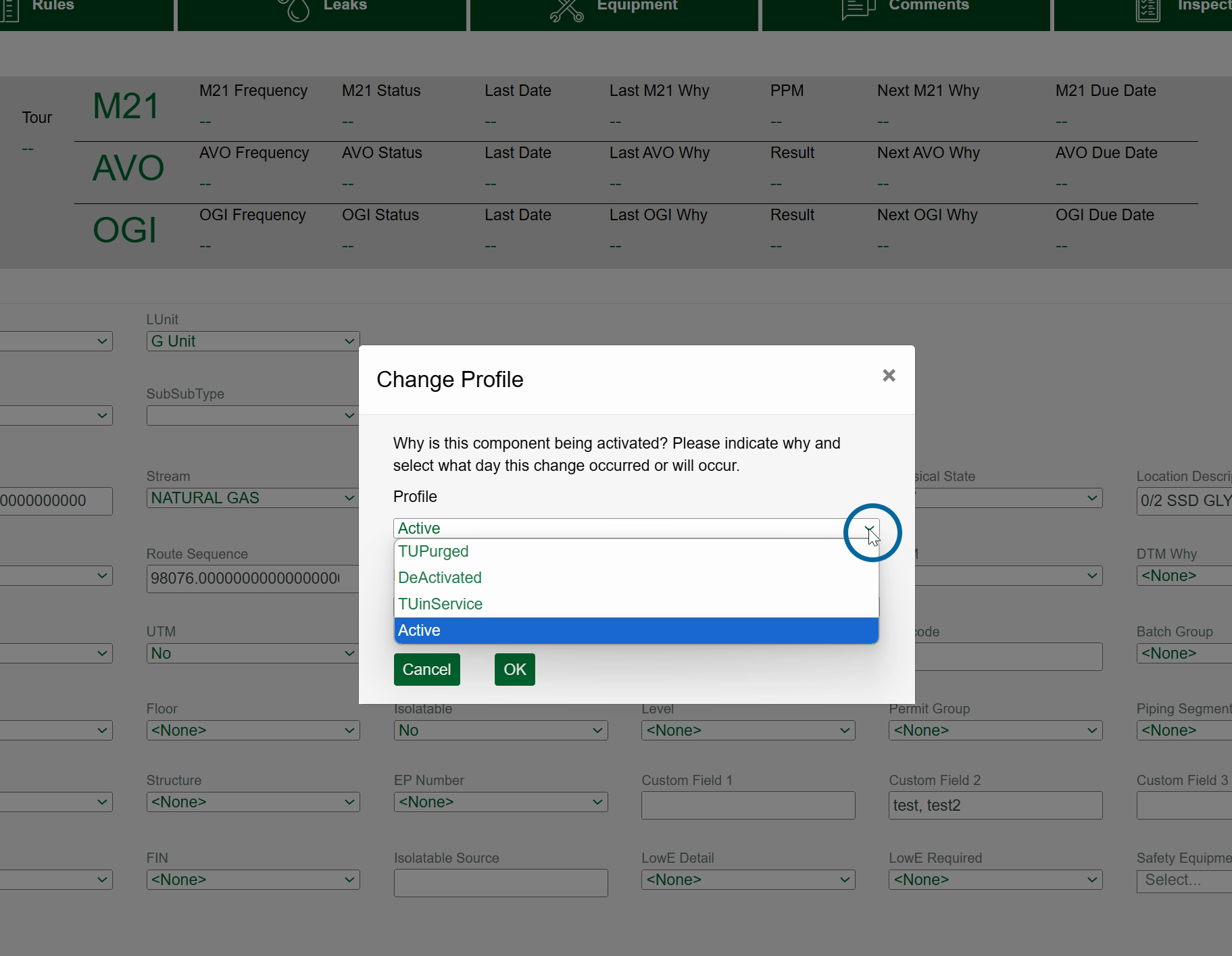Open the Level dropdown

click(x=748, y=730)
